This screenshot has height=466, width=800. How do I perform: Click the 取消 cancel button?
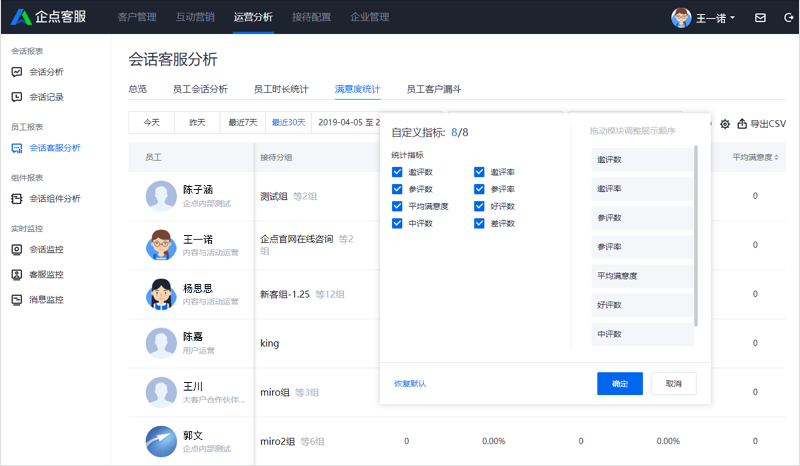point(673,384)
